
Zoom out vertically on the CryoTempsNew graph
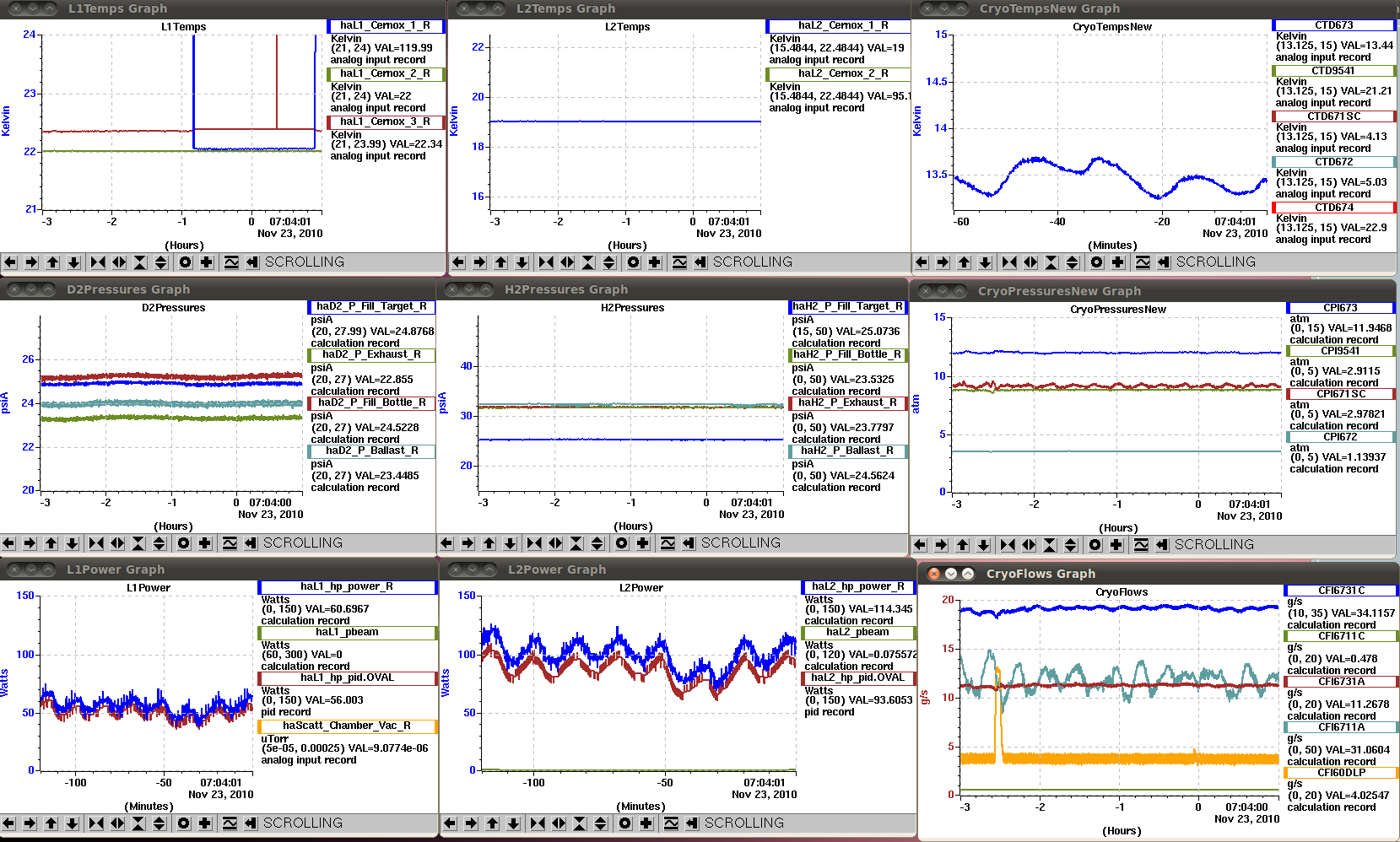1073,262
